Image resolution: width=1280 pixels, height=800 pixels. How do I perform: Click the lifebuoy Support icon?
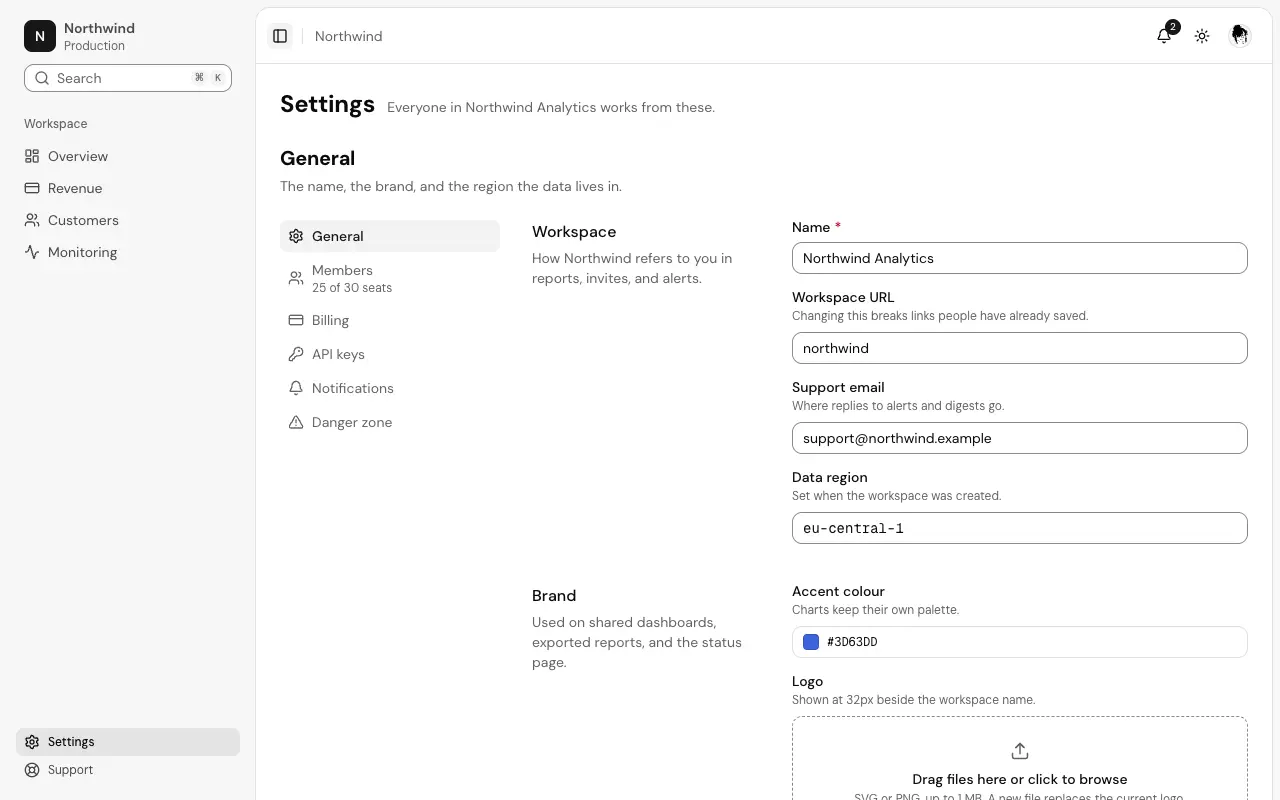[x=32, y=770]
